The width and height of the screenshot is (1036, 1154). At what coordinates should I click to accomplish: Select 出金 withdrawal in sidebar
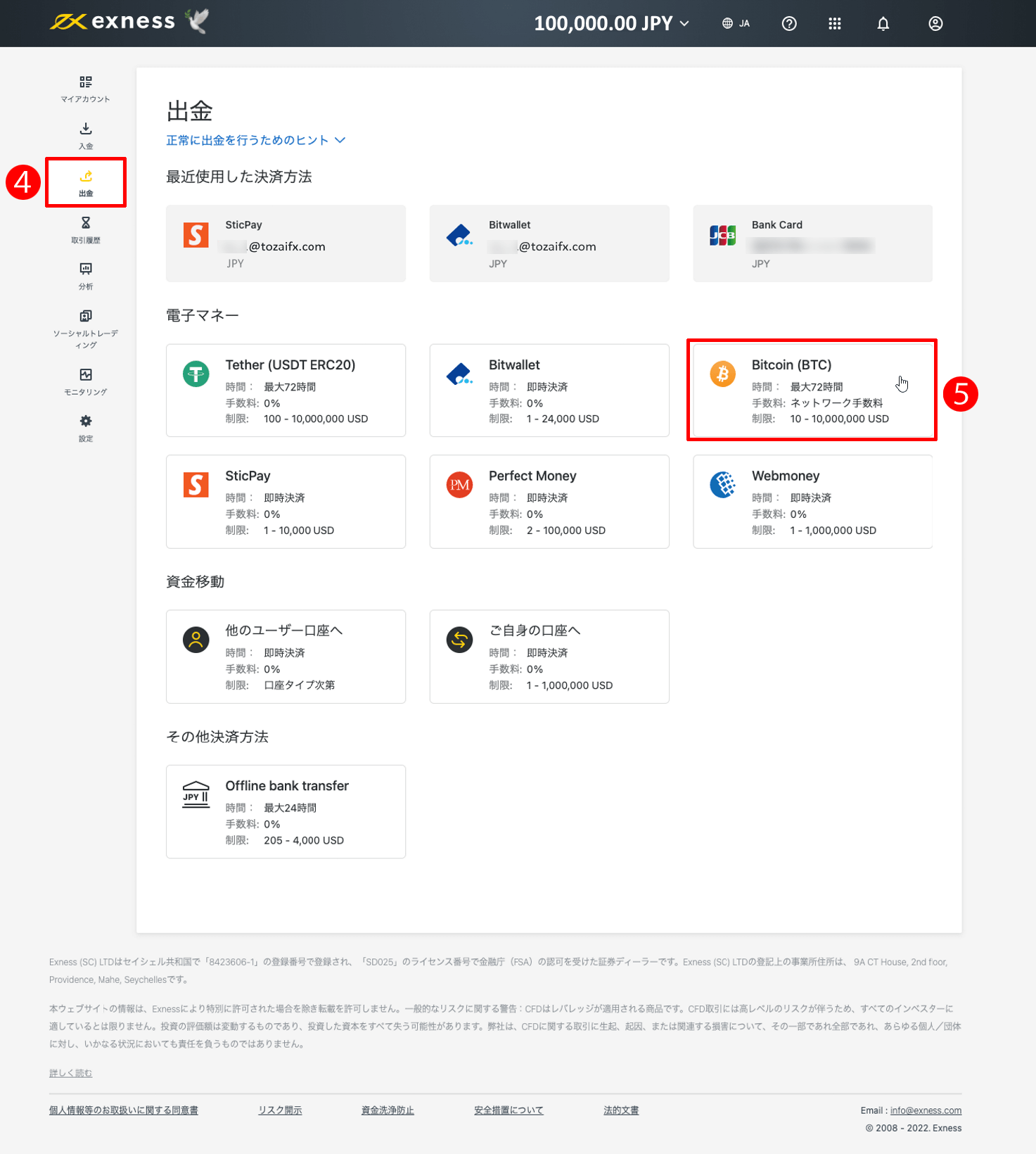(86, 183)
